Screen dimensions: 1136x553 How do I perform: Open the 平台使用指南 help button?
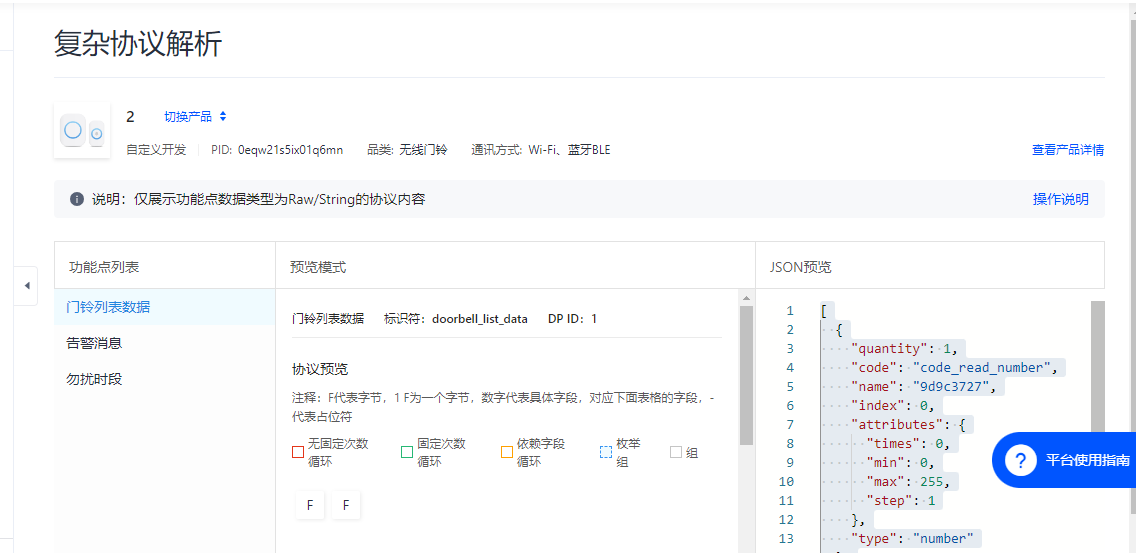(x=1064, y=460)
